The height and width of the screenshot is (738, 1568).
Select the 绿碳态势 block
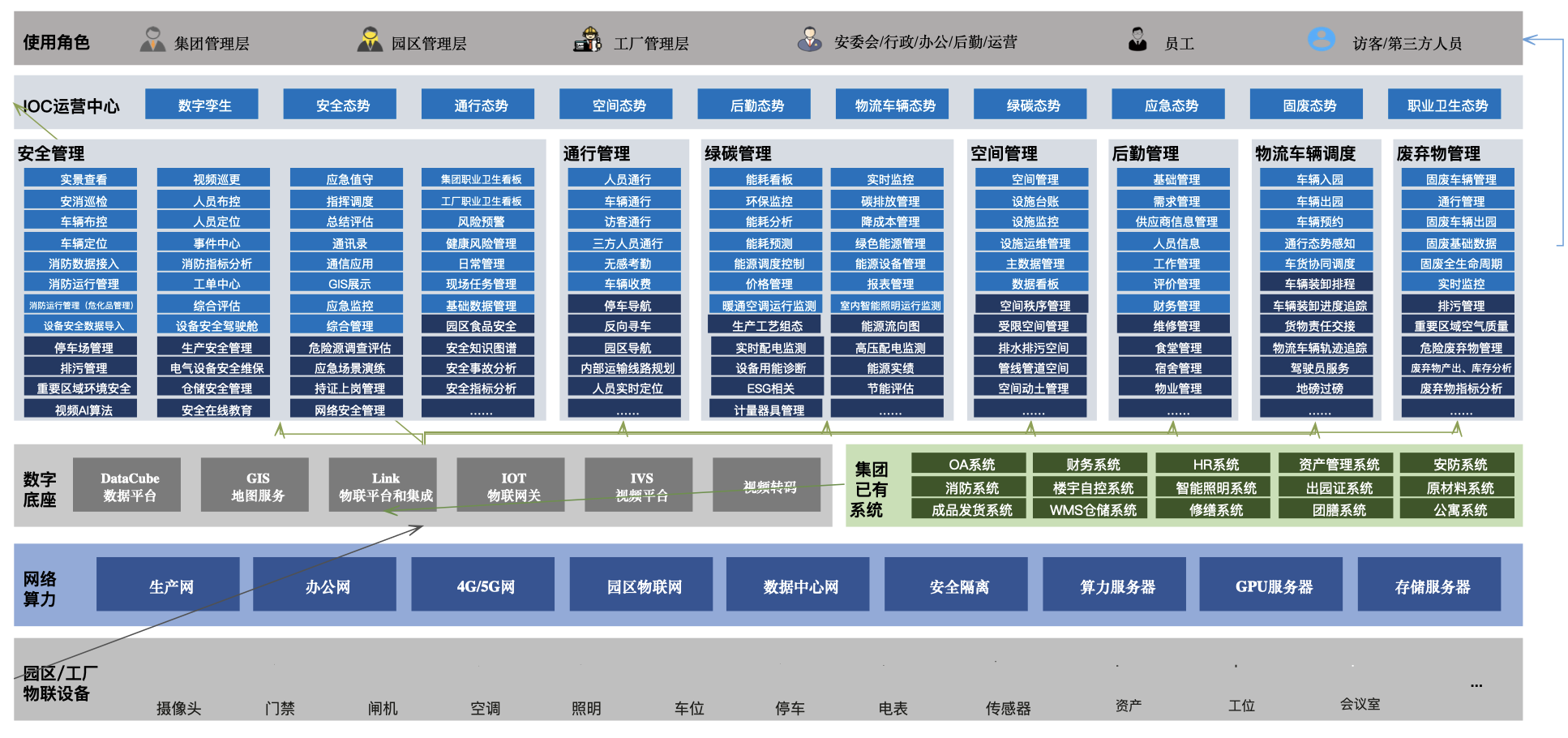coord(1030,105)
